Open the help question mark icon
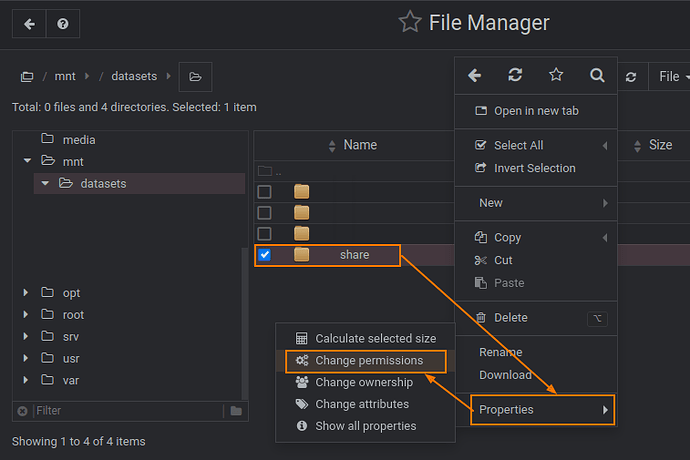The image size is (690, 460). (x=63, y=24)
